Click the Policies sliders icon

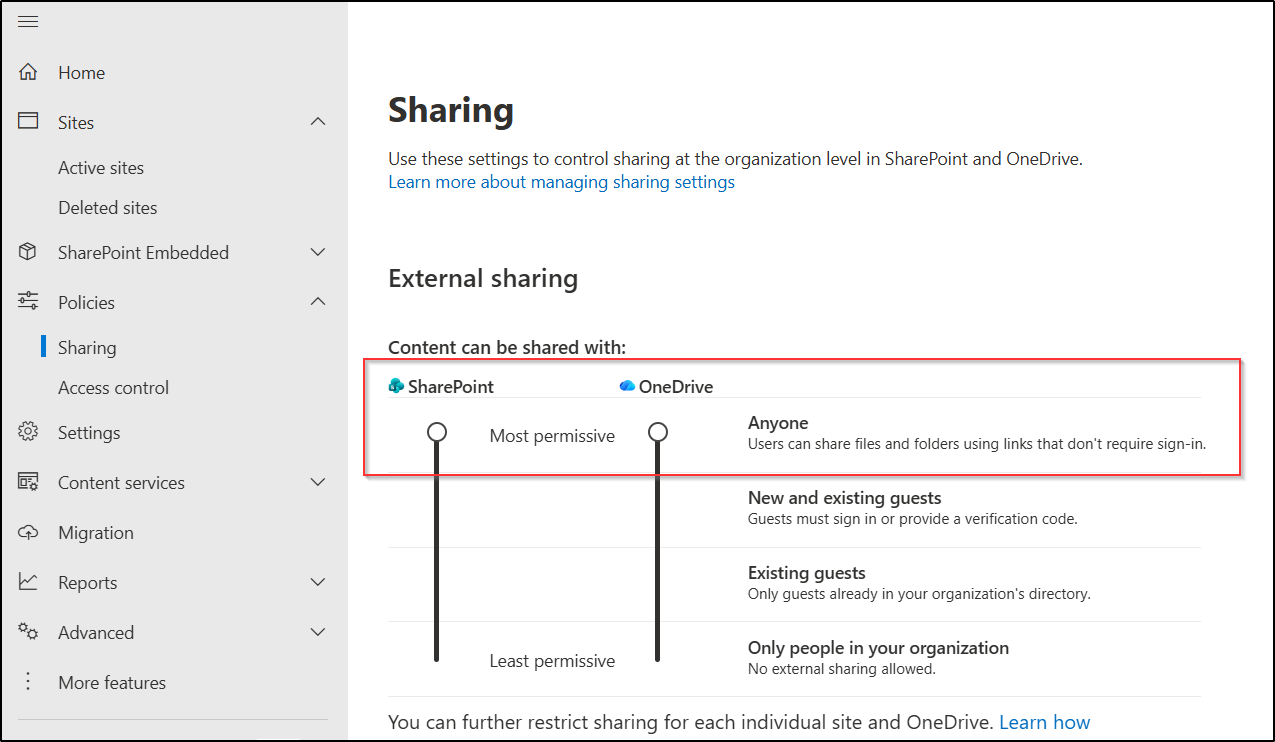[x=28, y=301]
